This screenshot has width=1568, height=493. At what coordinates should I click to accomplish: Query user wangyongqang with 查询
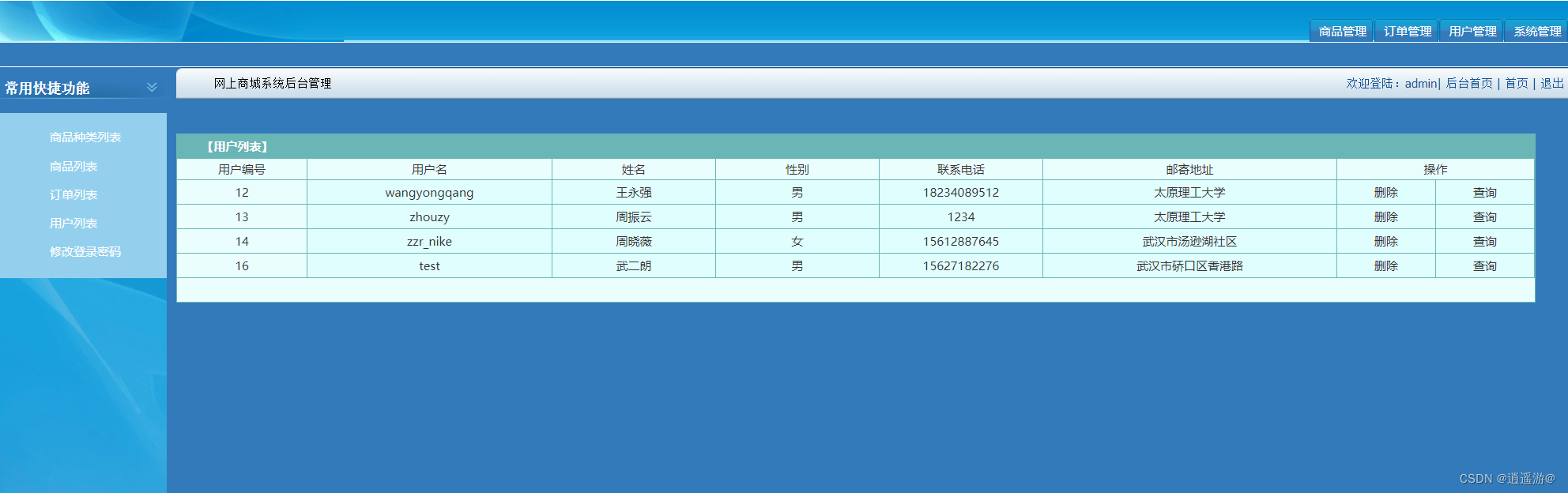click(x=1485, y=193)
